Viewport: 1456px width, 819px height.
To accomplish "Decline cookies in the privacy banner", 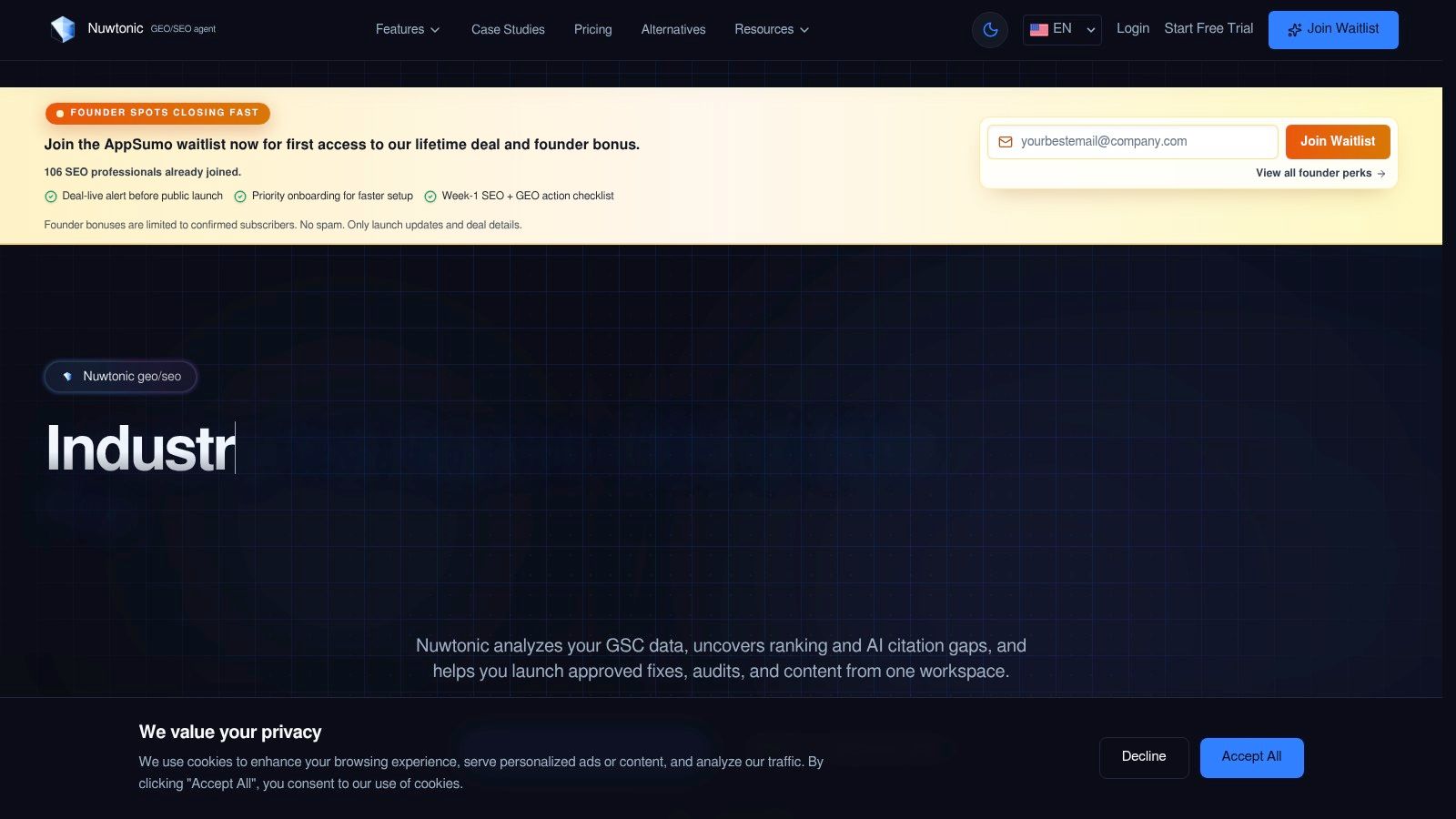I will point(1144,757).
